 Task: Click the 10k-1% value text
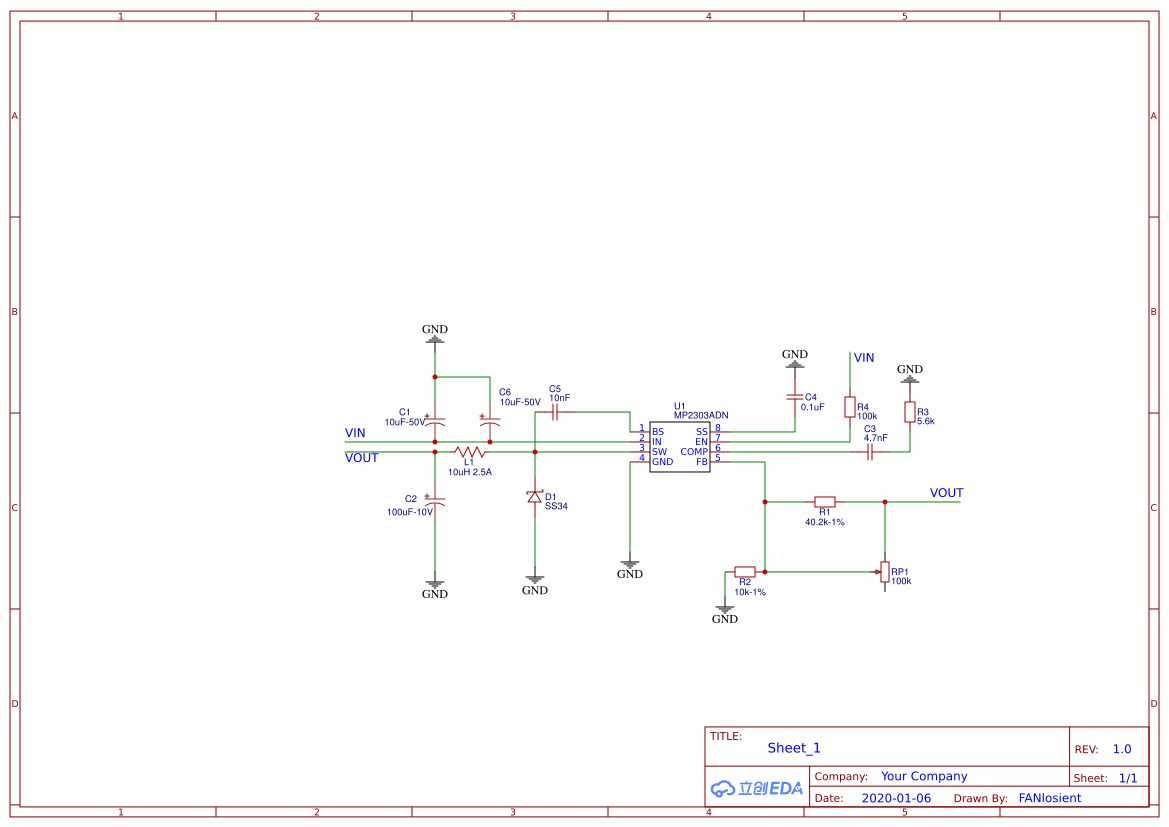click(750, 593)
